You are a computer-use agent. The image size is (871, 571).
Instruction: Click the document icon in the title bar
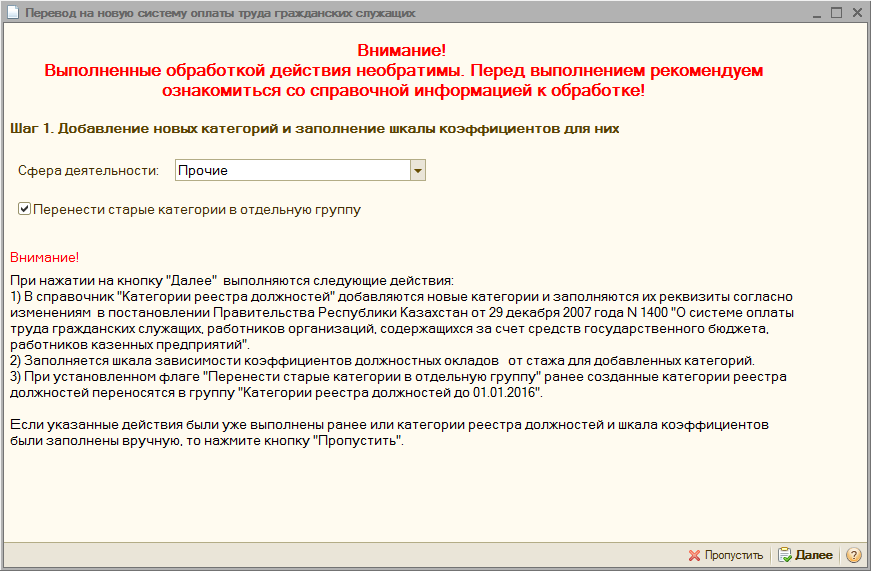pos(11,13)
